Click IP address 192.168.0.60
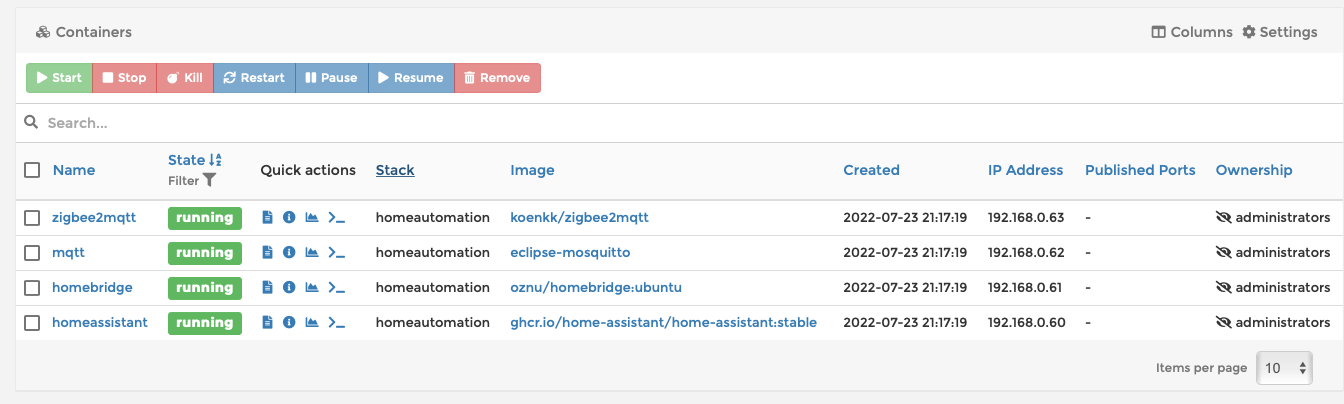This screenshot has height=404, width=1344. [1025, 322]
